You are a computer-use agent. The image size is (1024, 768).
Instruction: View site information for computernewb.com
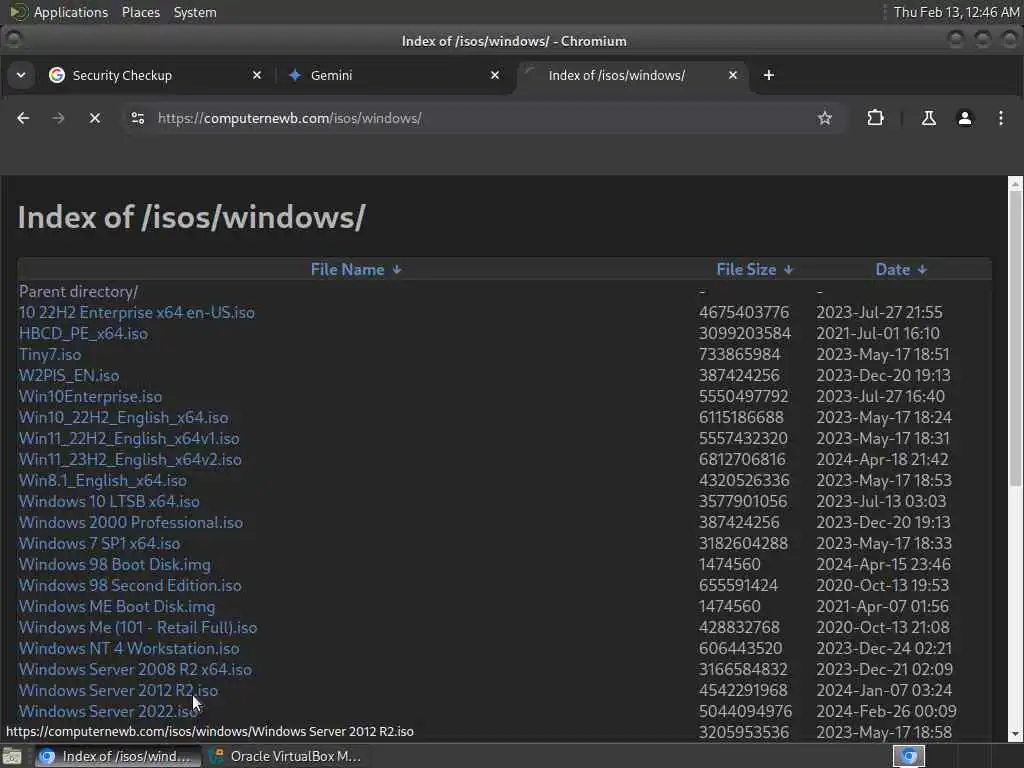(x=138, y=118)
